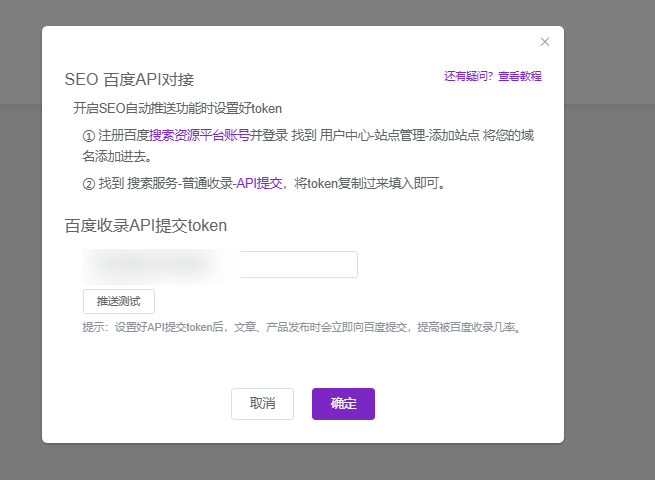Cancel with the 取消 button

(x=262, y=404)
